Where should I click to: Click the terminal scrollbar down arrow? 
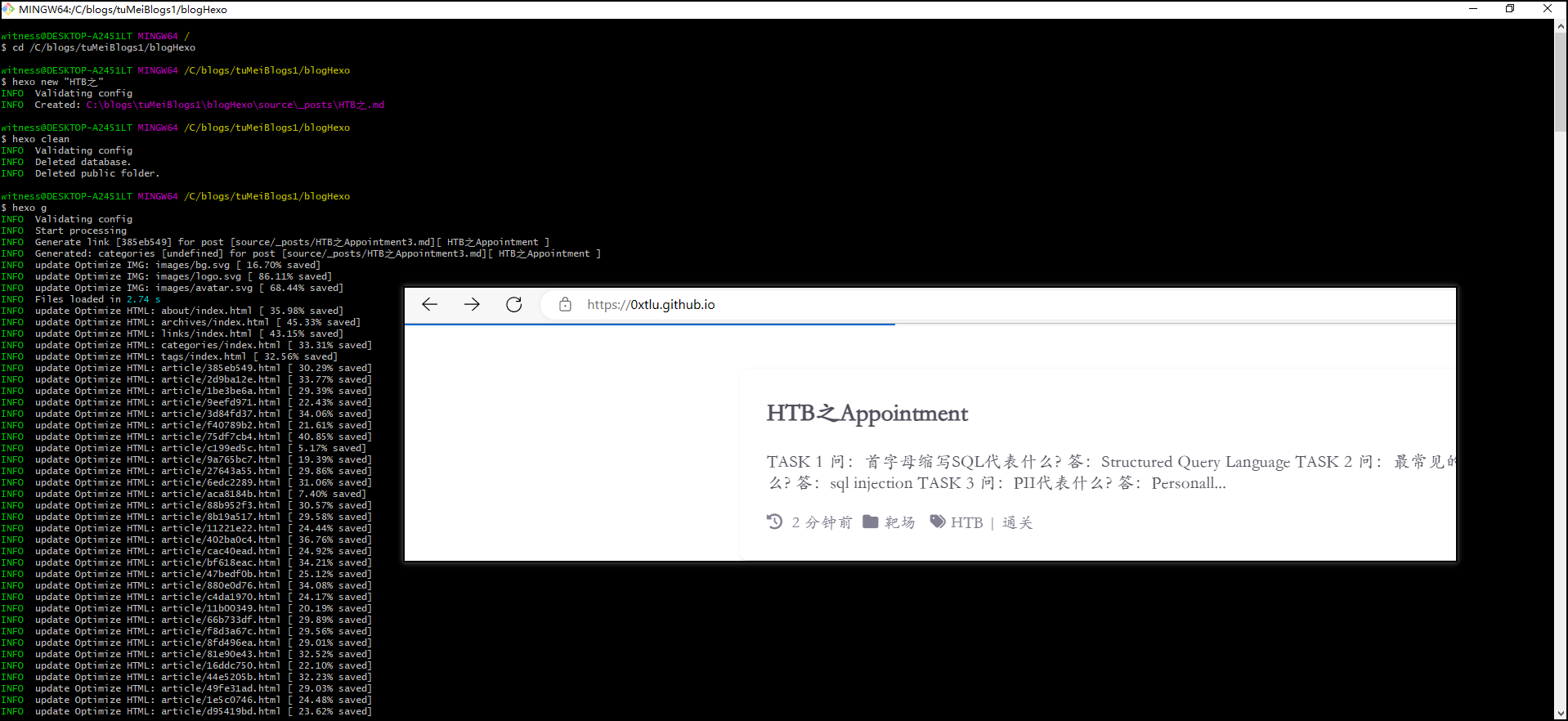coord(1561,714)
